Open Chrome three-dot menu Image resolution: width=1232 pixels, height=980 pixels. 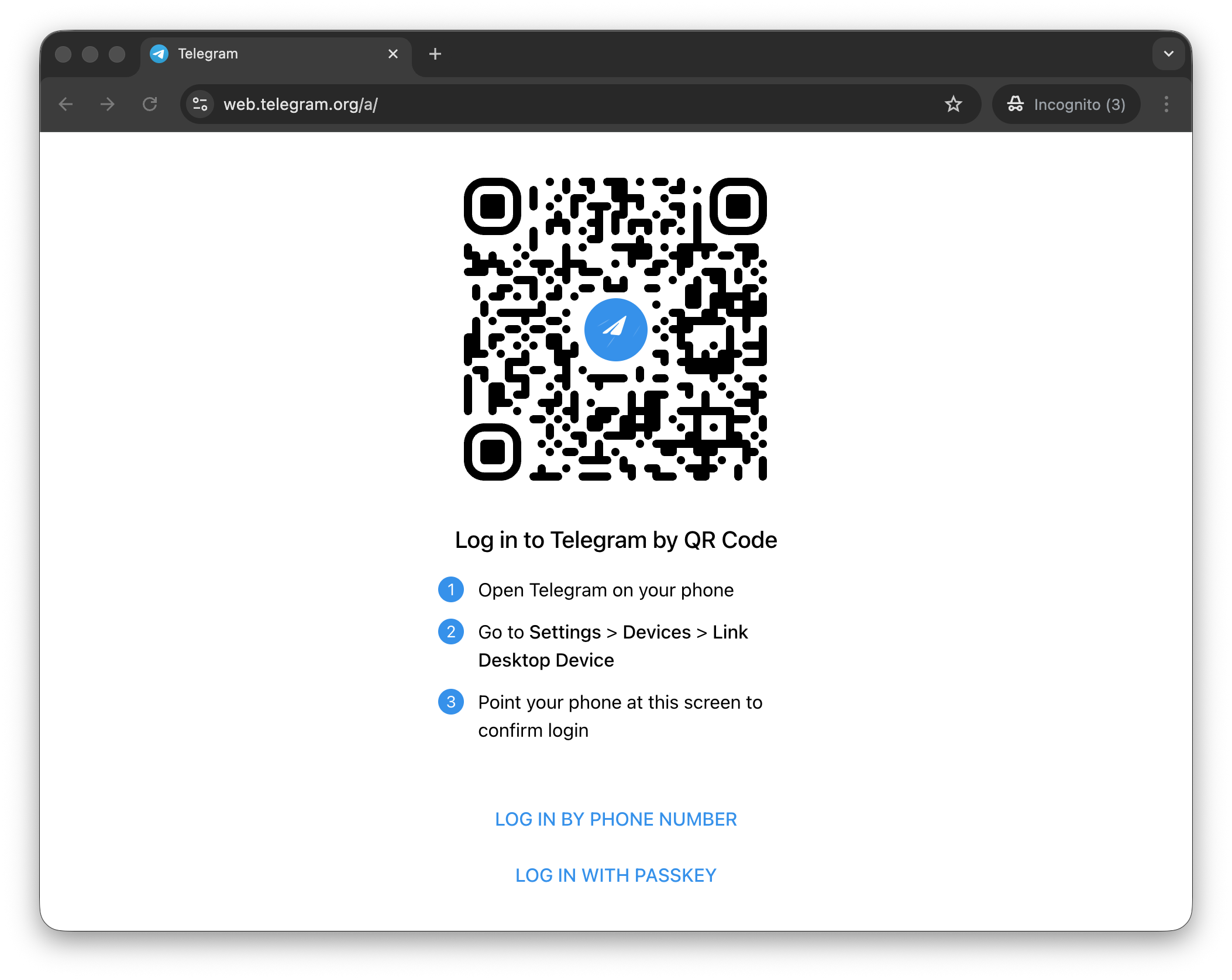point(1166,104)
